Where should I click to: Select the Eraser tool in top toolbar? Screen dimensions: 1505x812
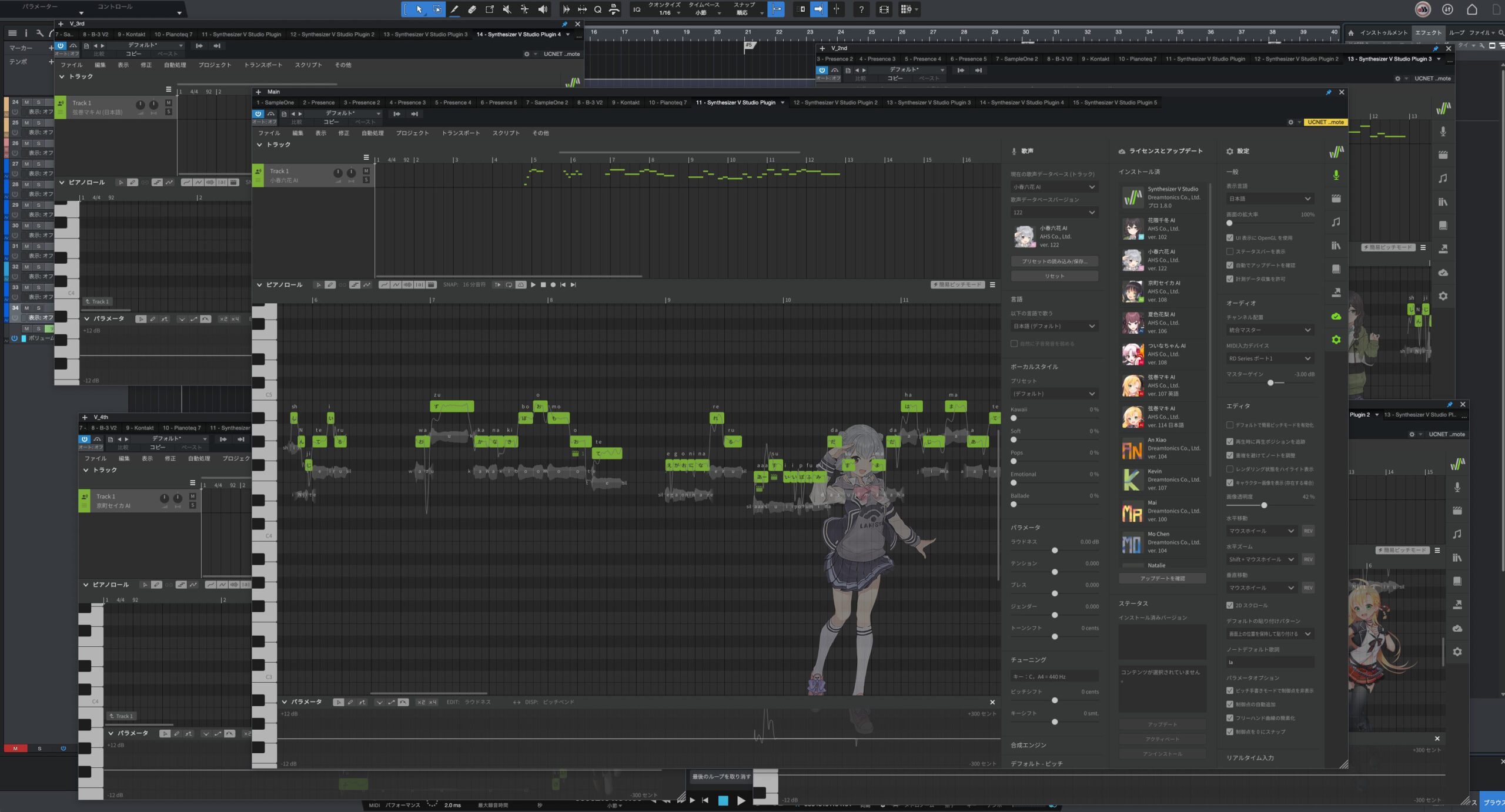(471, 9)
